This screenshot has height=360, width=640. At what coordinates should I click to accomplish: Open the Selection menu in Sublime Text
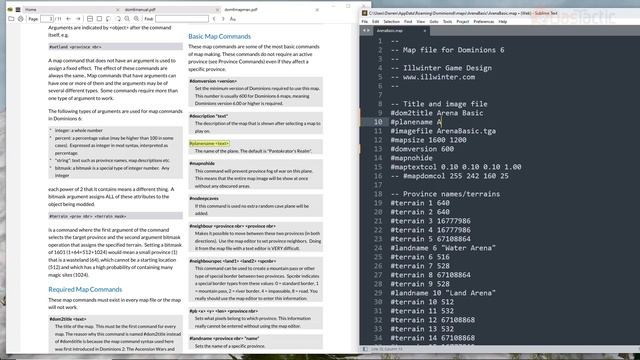point(391,22)
